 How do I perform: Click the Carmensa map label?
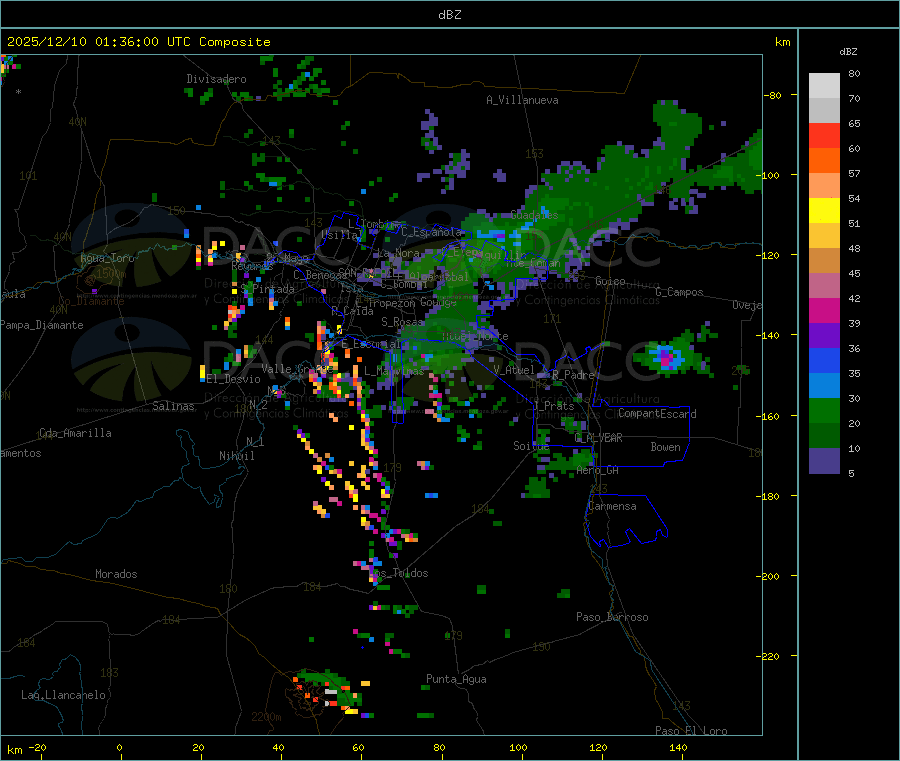pyautogui.click(x=612, y=506)
